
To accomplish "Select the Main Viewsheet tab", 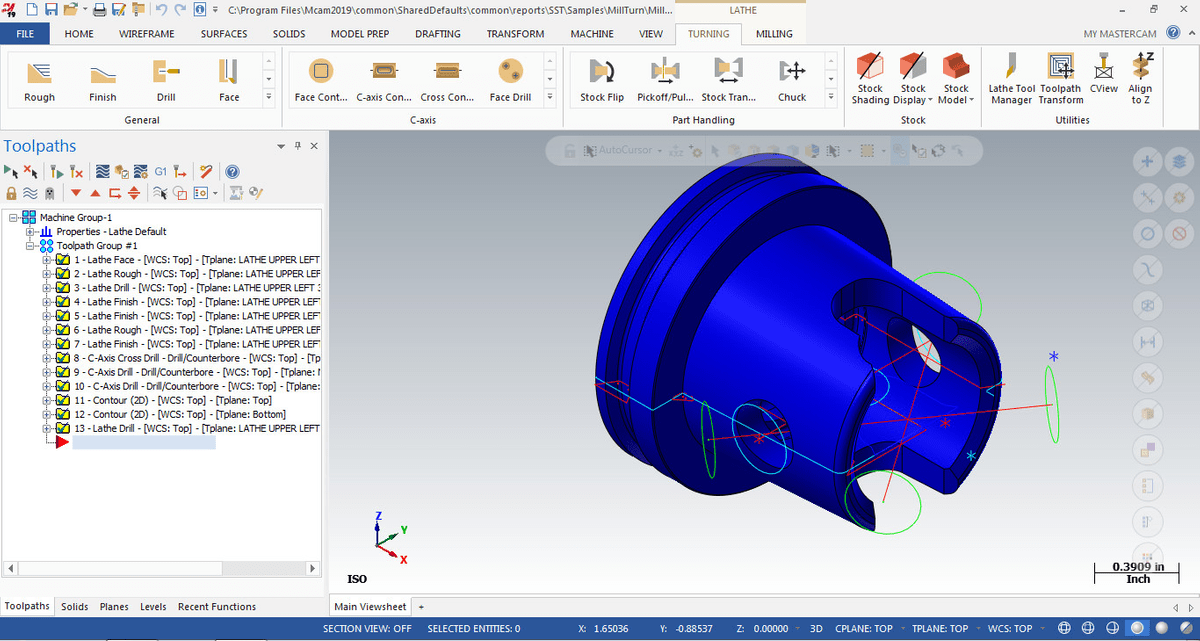I will point(370,607).
